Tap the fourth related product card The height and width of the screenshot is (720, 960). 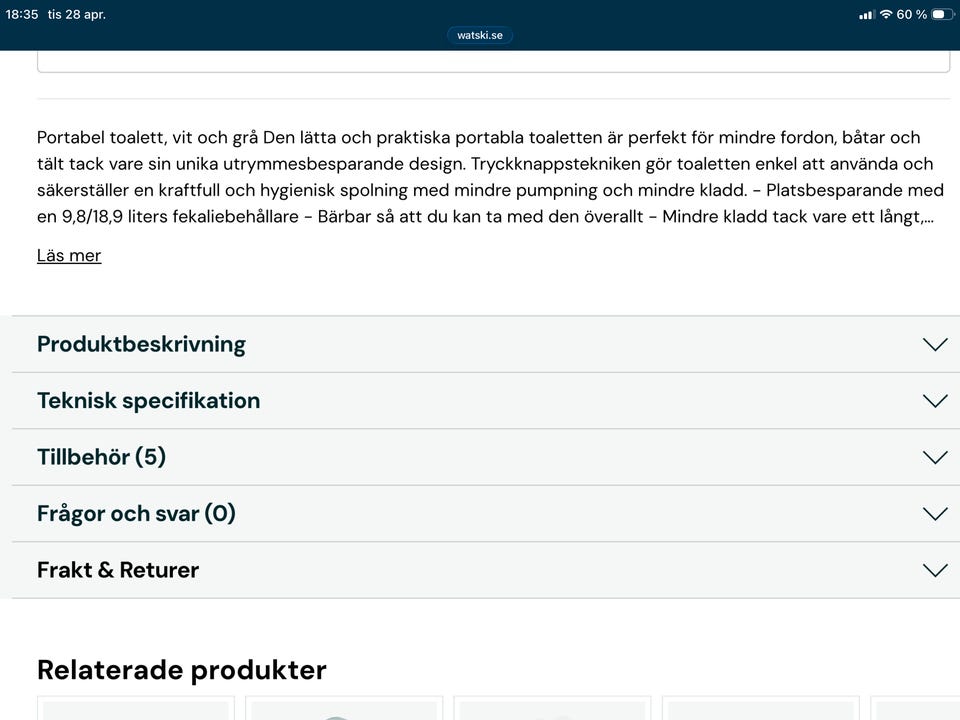[x=760, y=708]
